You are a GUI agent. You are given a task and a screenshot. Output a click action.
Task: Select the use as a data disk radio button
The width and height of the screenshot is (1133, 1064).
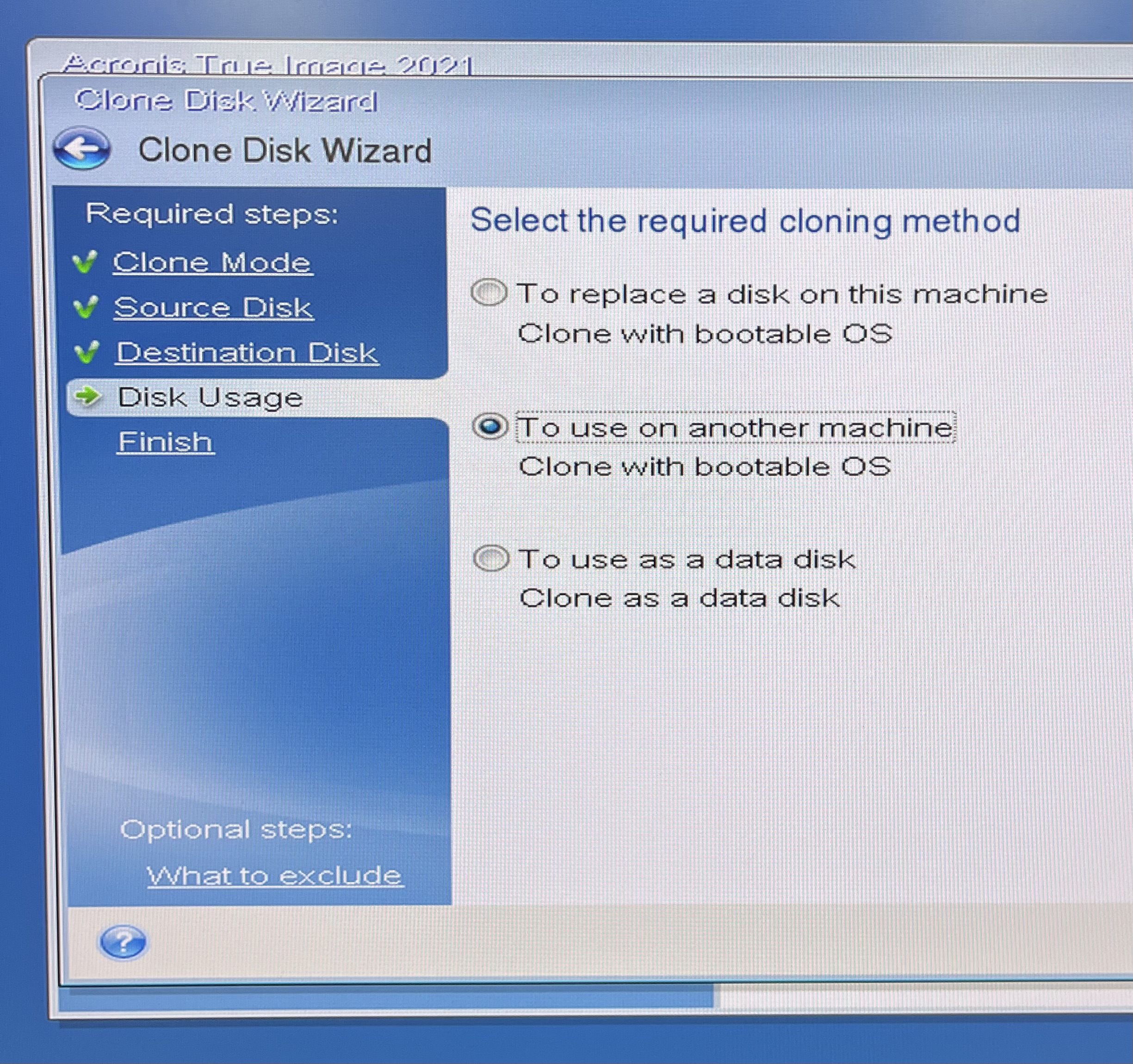(x=491, y=558)
